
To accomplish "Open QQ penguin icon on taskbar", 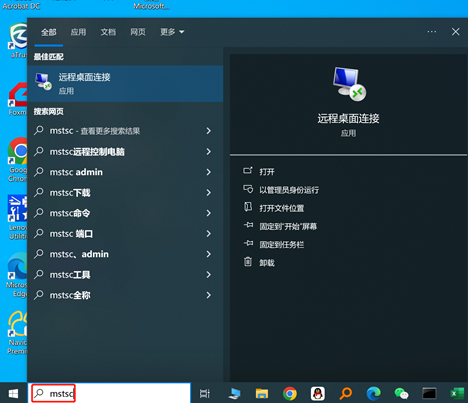I will pos(318,394).
